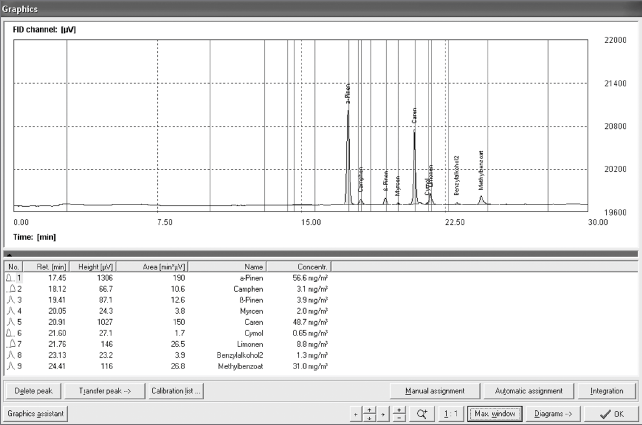Image resolution: width=642 pixels, height=425 pixels.
Task: Select the Methylbenzoat name cell
Action: click(x=240, y=366)
